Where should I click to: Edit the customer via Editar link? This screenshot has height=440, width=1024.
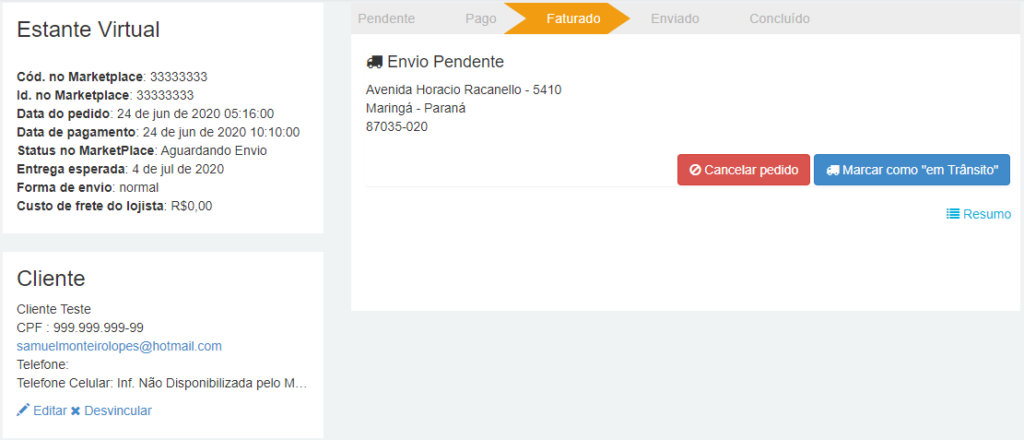pyautogui.click(x=41, y=411)
